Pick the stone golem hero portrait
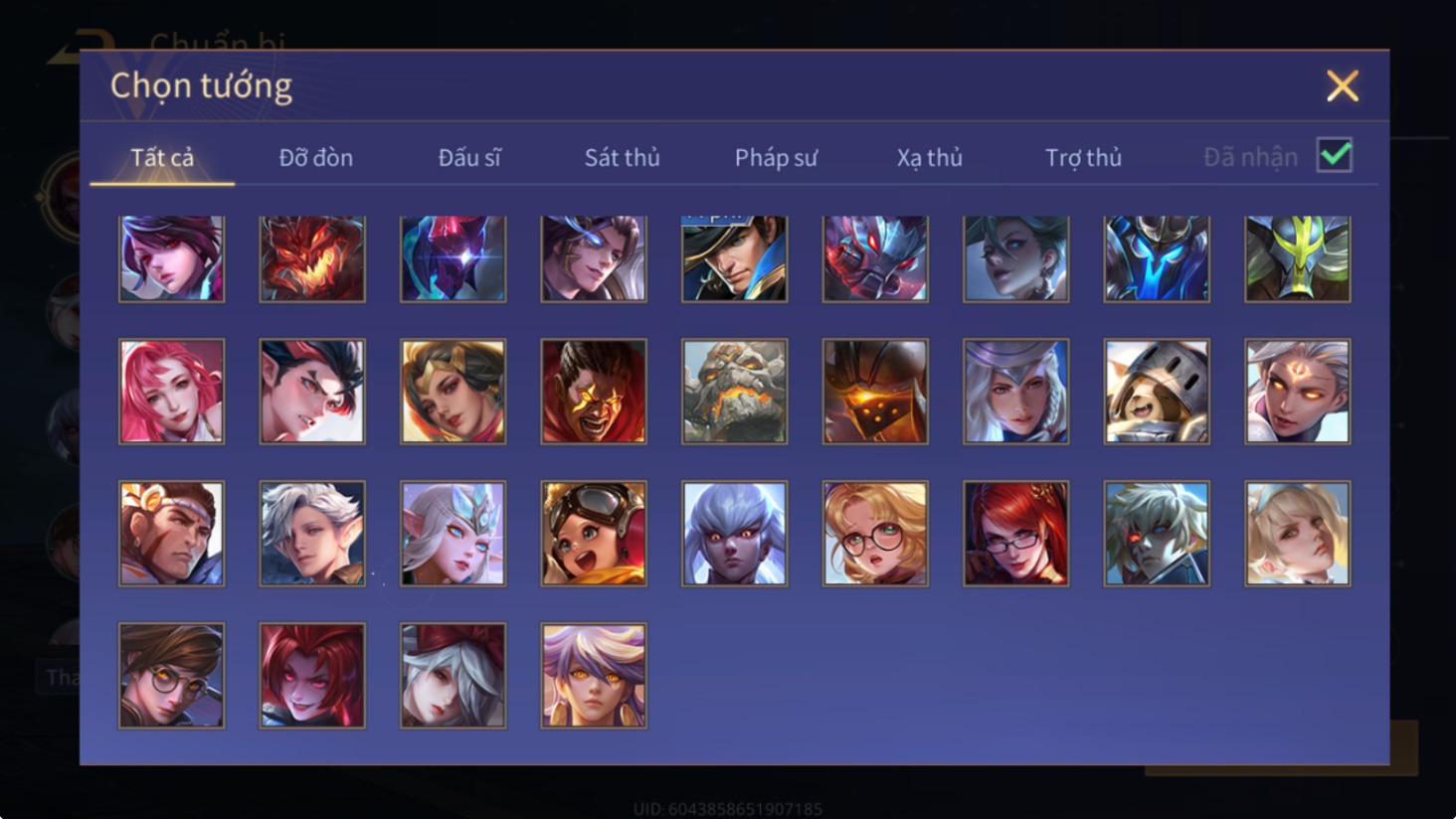The height and width of the screenshot is (819, 1456). pos(734,392)
